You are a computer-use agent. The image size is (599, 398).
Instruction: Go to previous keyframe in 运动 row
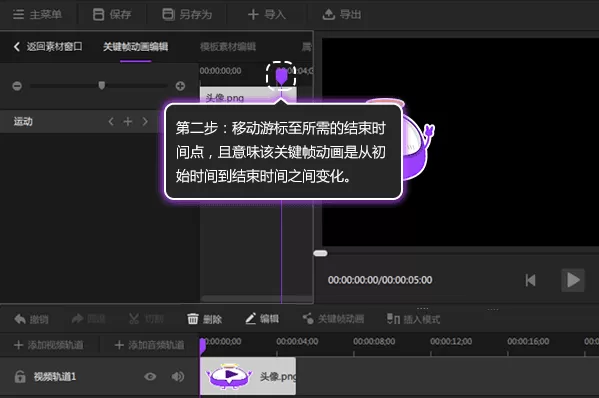(111, 121)
